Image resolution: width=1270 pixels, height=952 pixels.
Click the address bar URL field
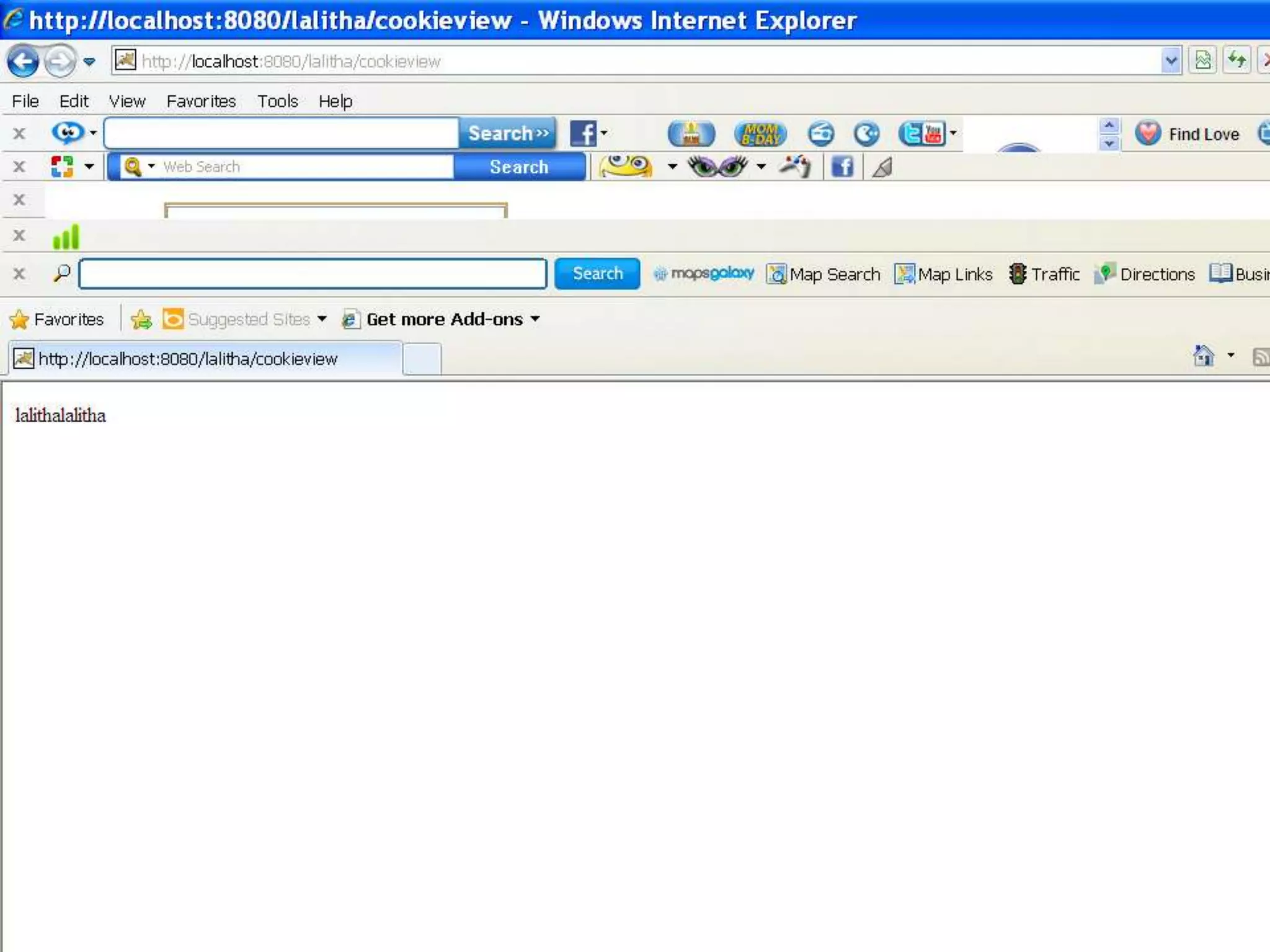[636, 61]
